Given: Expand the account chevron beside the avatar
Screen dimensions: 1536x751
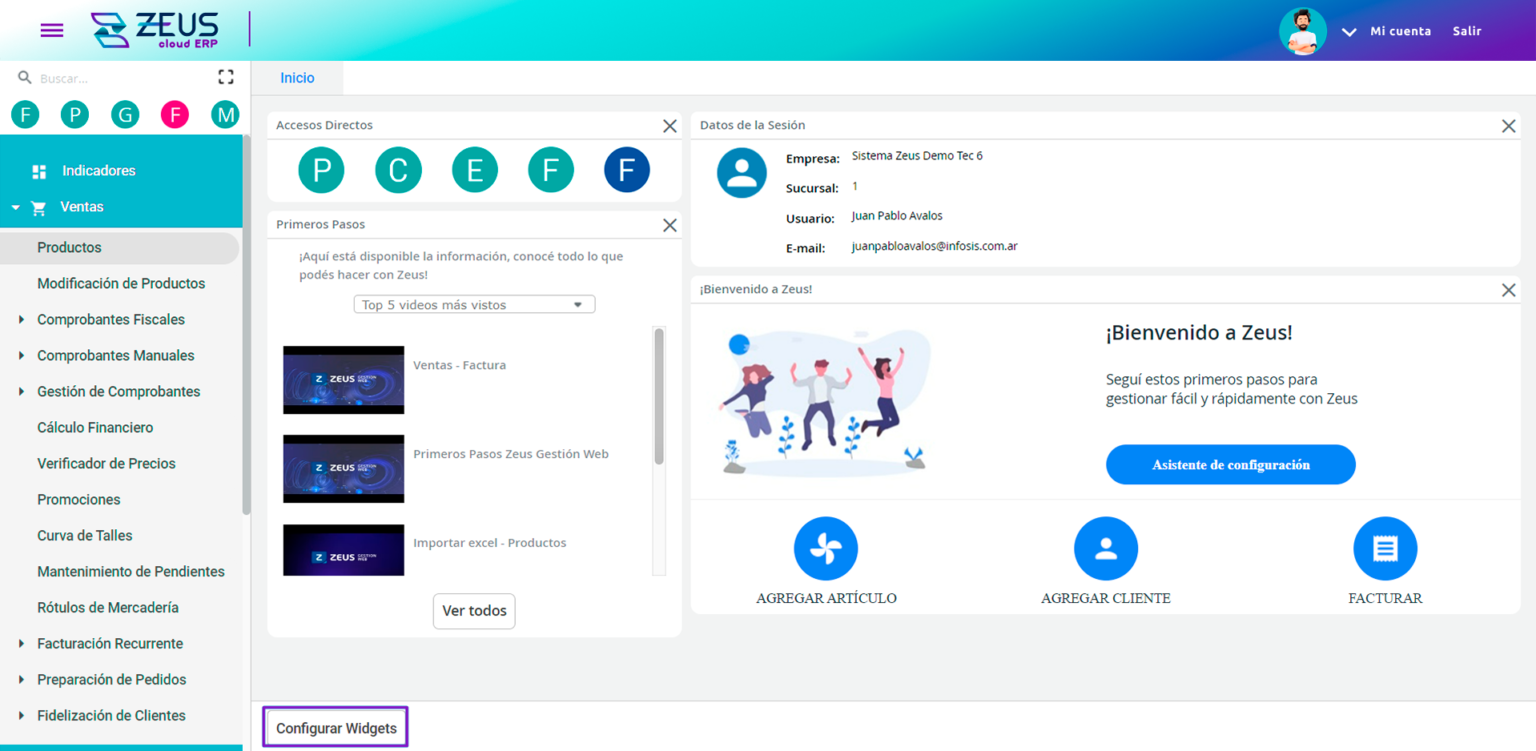Looking at the screenshot, I should point(1348,31).
